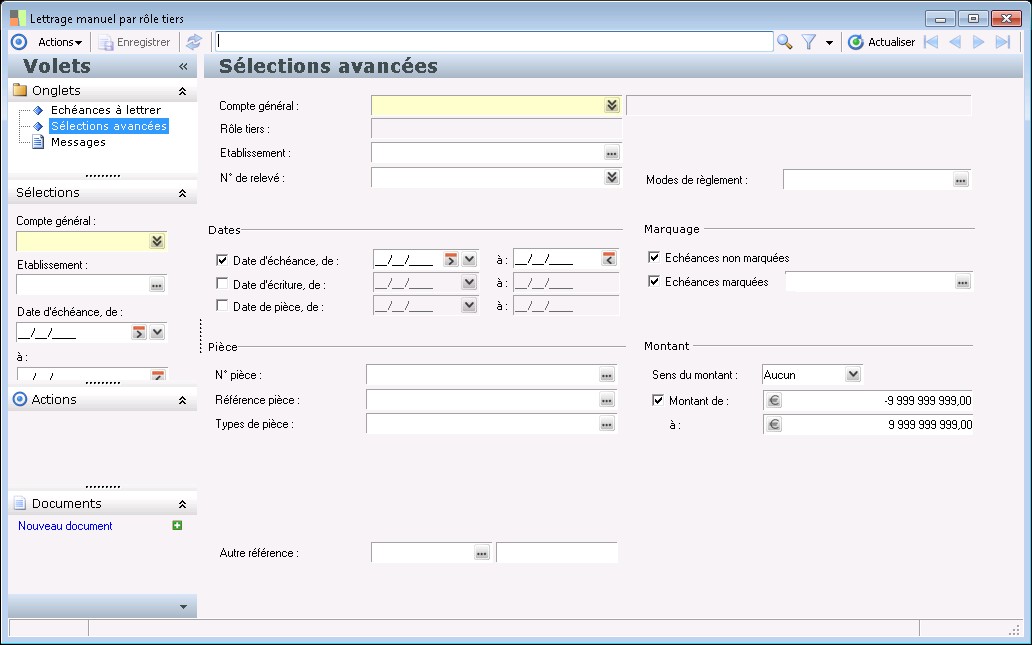
Task: Click the green plus next to Nouveau document
Action: [177, 525]
